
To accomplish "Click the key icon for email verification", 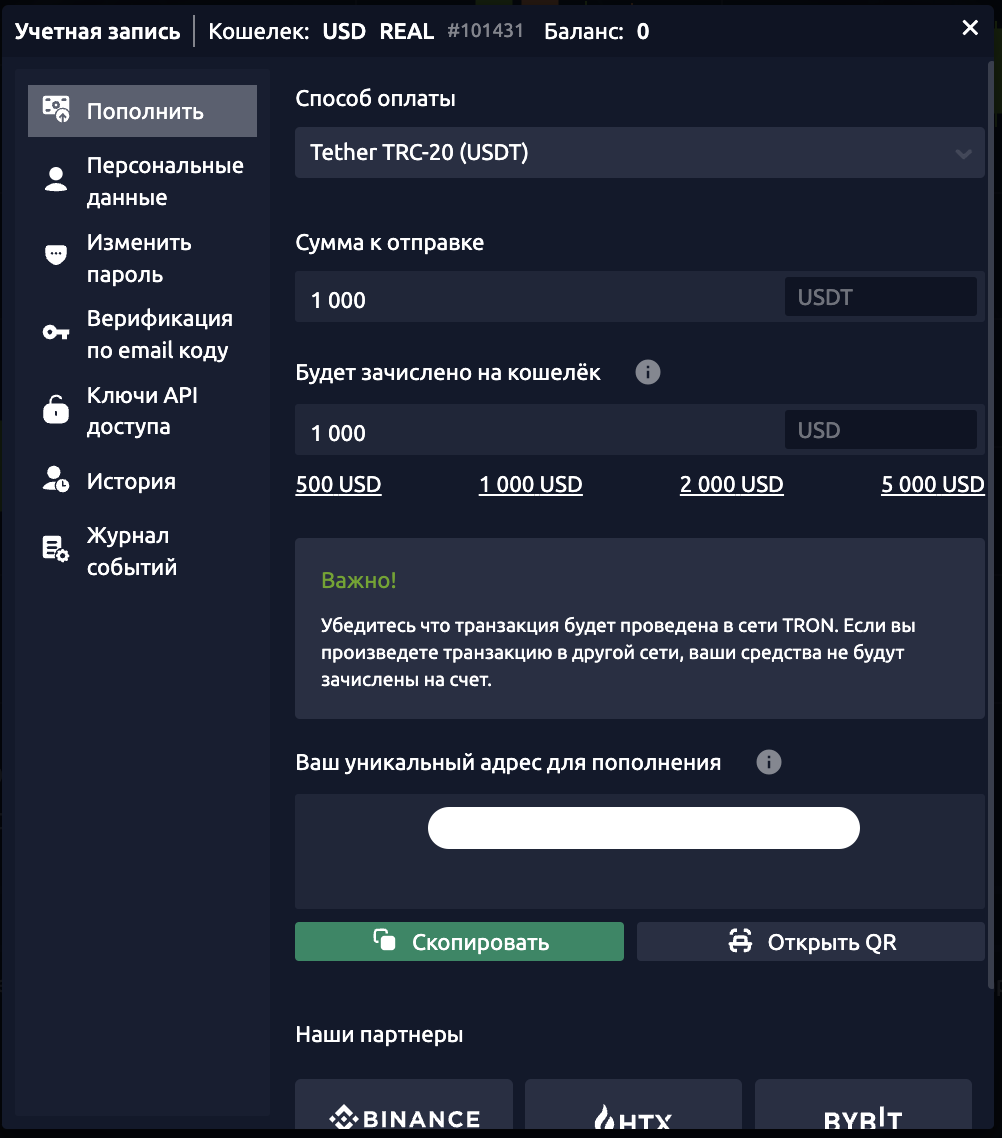I will click(56, 333).
